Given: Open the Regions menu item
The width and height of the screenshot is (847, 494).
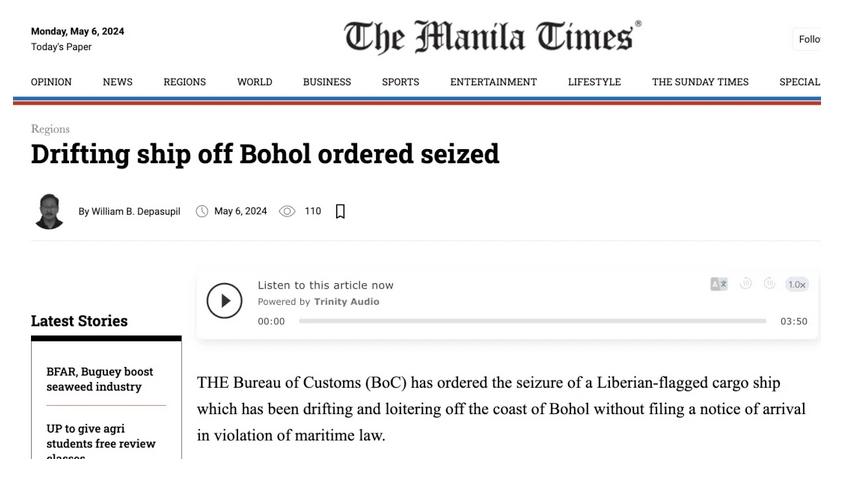Looking at the screenshot, I should pos(185,82).
